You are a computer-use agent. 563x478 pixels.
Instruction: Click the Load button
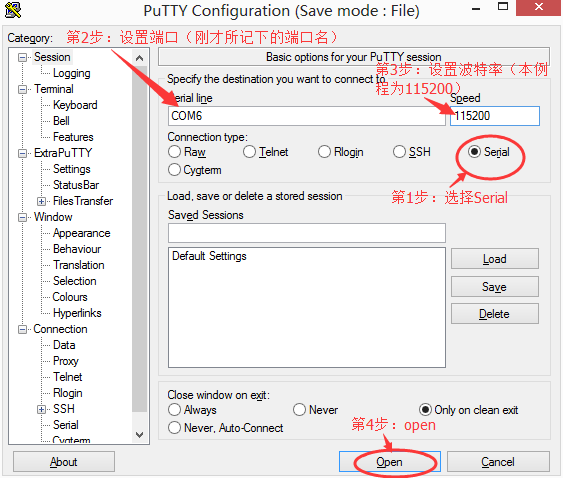pos(494,259)
